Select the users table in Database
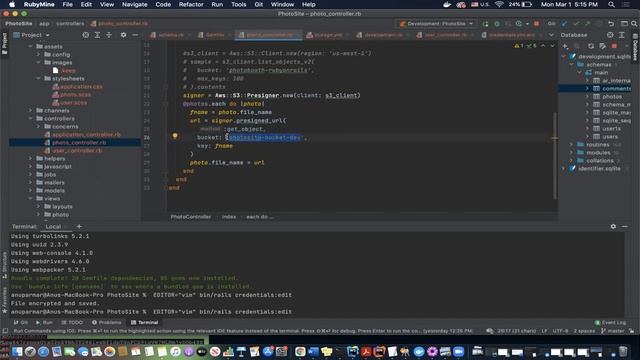The width and height of the screenshot is (640, 360). pos(610,136)
